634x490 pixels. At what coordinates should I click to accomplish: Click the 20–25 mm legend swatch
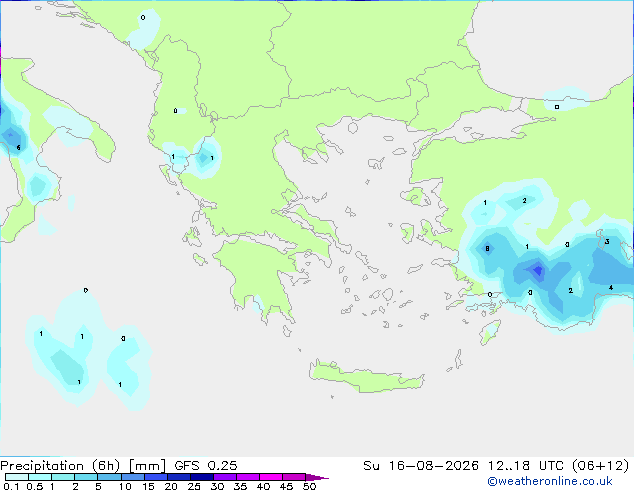pos(178,477)
